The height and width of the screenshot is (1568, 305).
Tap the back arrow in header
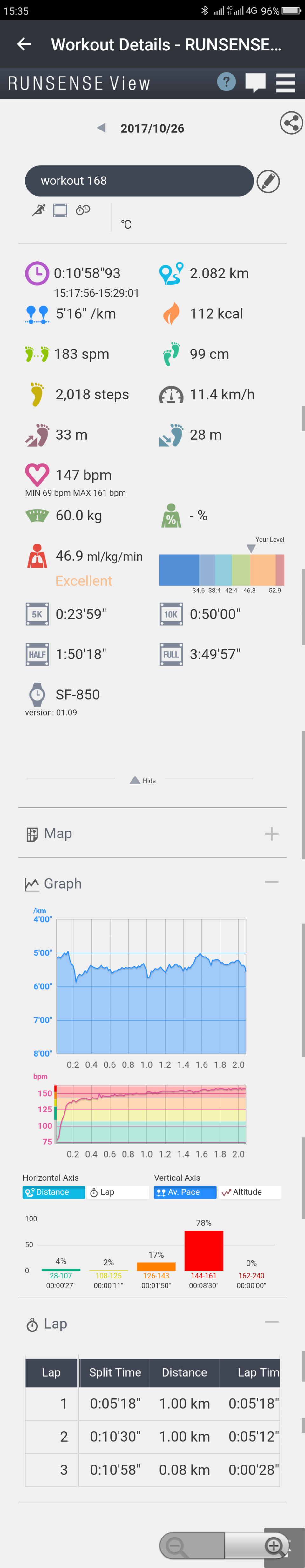point(24,44)
